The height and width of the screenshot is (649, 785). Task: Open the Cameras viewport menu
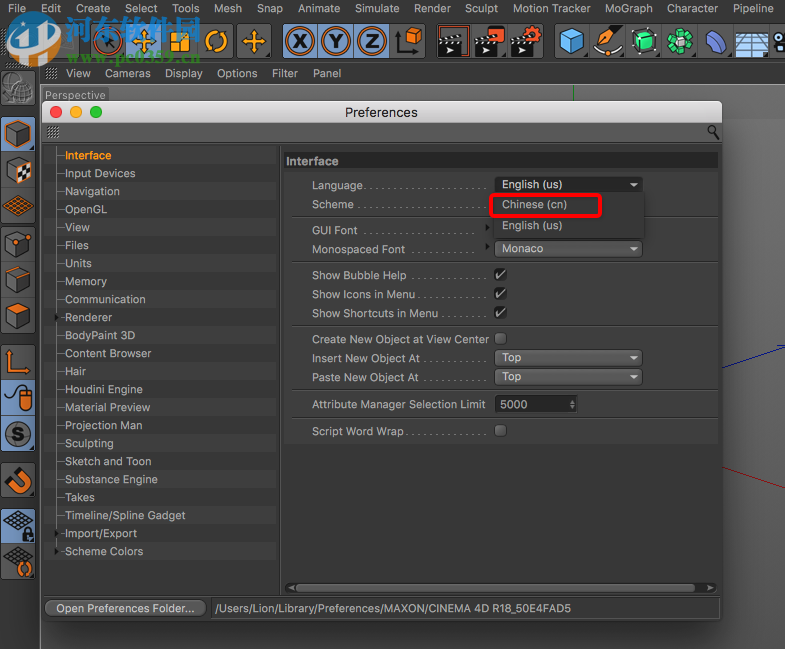(128, 74)
